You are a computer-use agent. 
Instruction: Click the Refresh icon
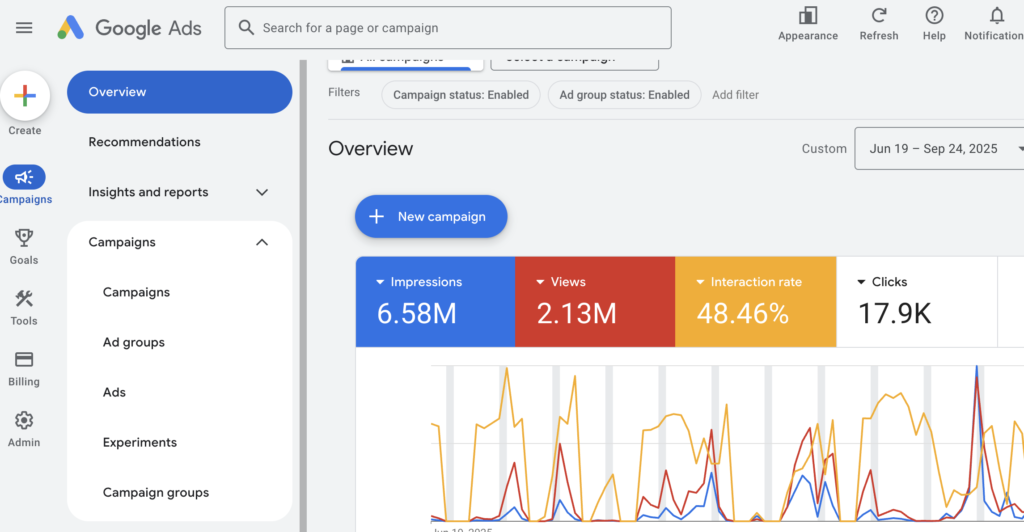click(879, 16)
